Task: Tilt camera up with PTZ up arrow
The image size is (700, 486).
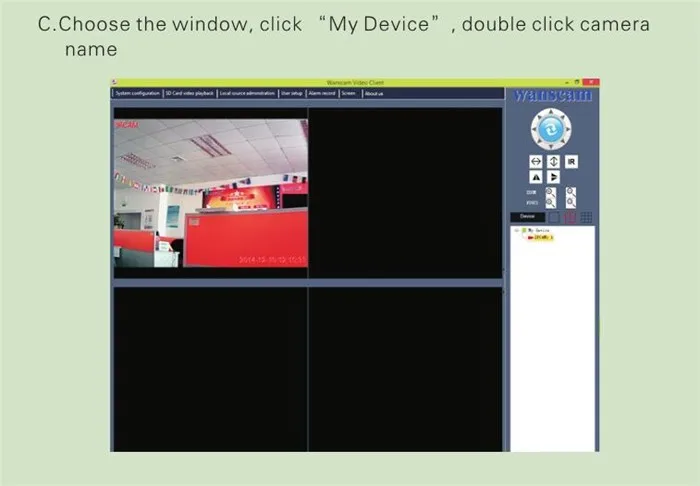Action: (551, 112)
